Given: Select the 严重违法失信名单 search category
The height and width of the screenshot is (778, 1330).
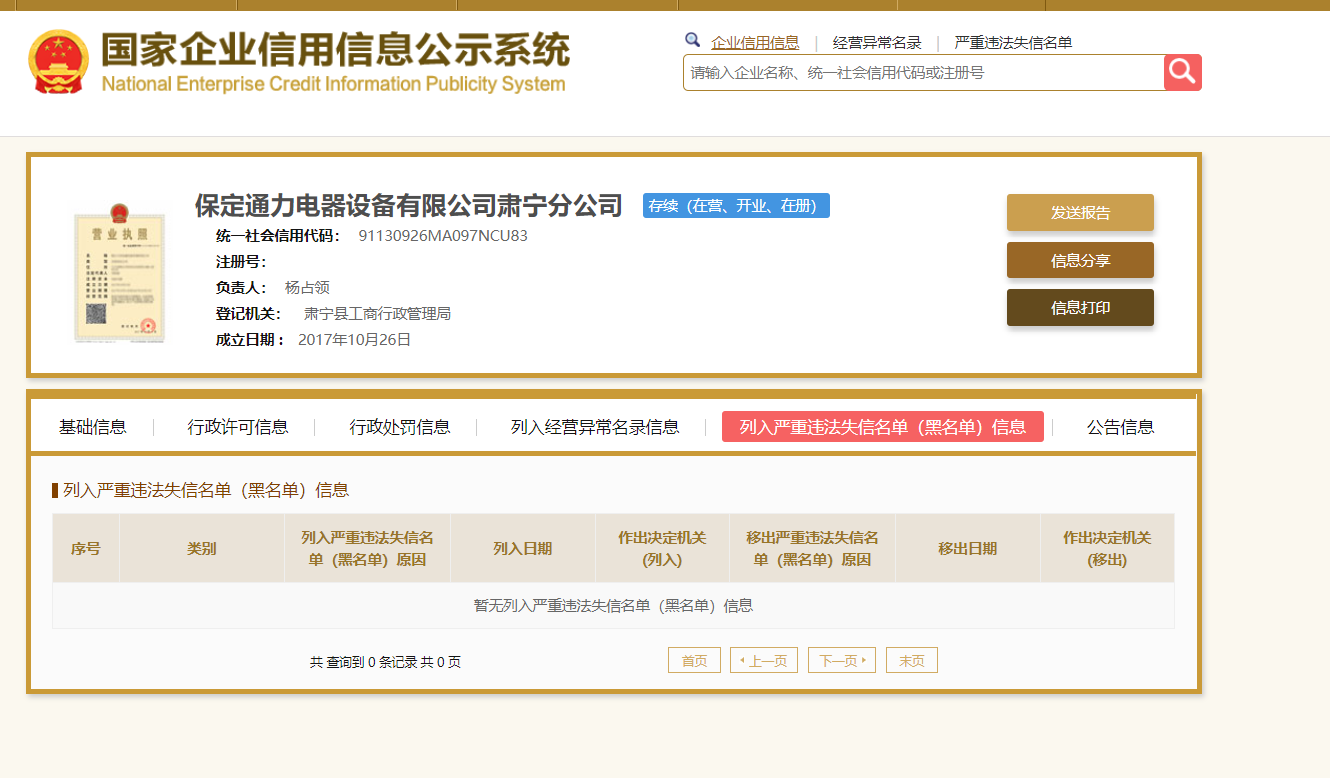Looking at the screenshot, I should [x=1013, y=42].
